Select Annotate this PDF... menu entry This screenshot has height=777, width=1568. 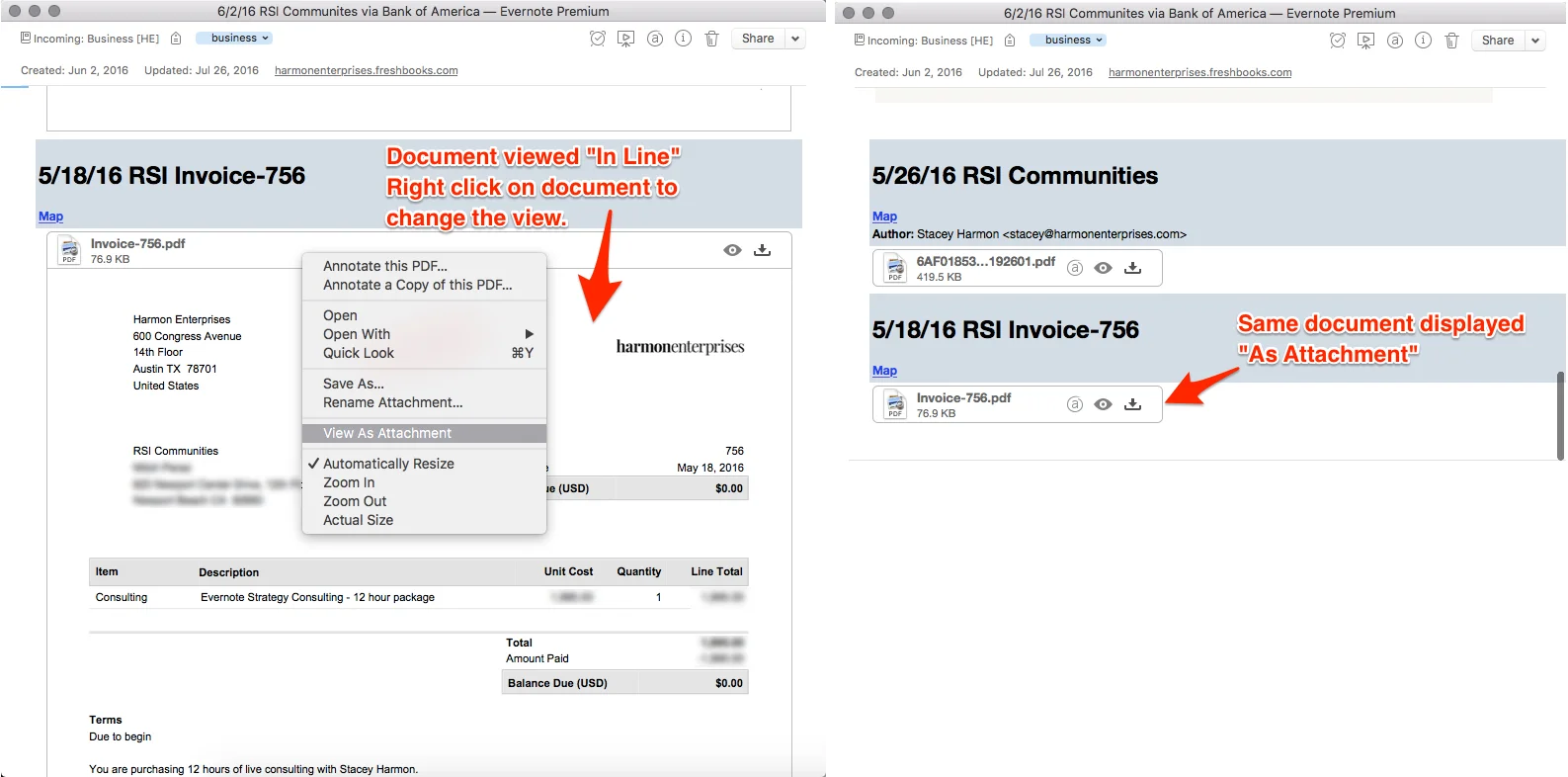click(x=424, y=266)
